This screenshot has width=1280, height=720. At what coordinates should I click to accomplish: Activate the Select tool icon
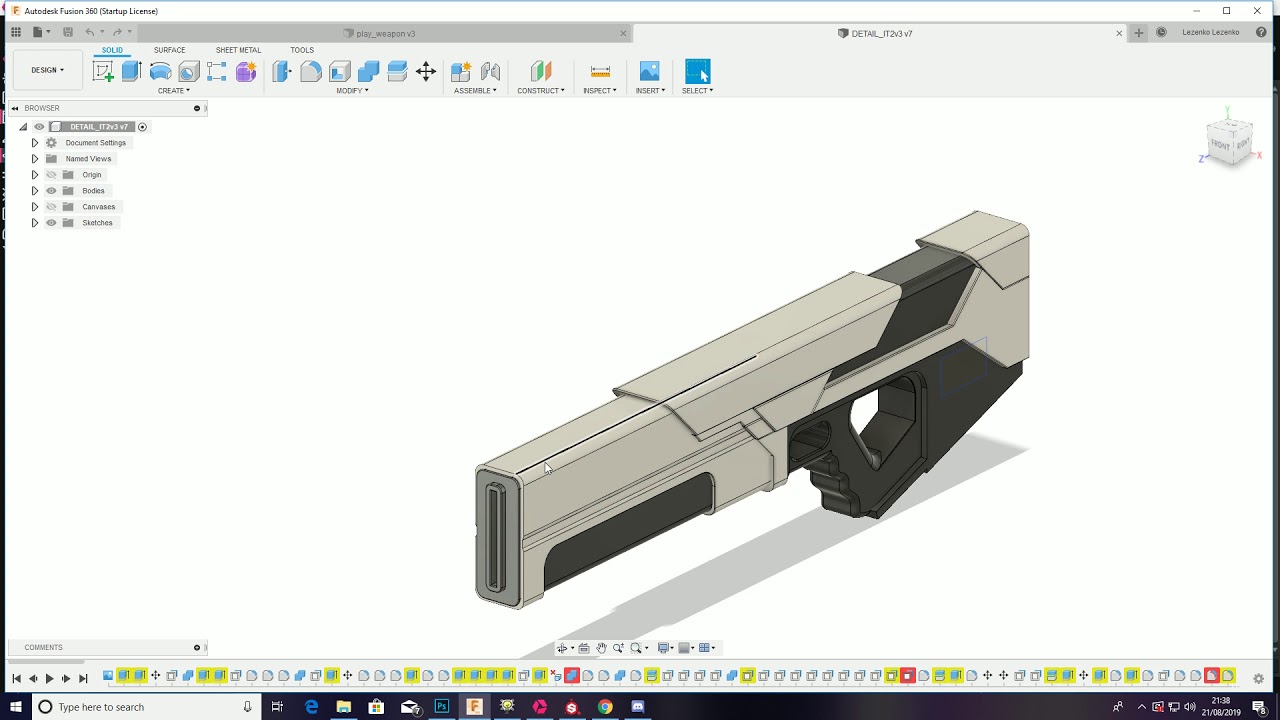tap(697, 71)
